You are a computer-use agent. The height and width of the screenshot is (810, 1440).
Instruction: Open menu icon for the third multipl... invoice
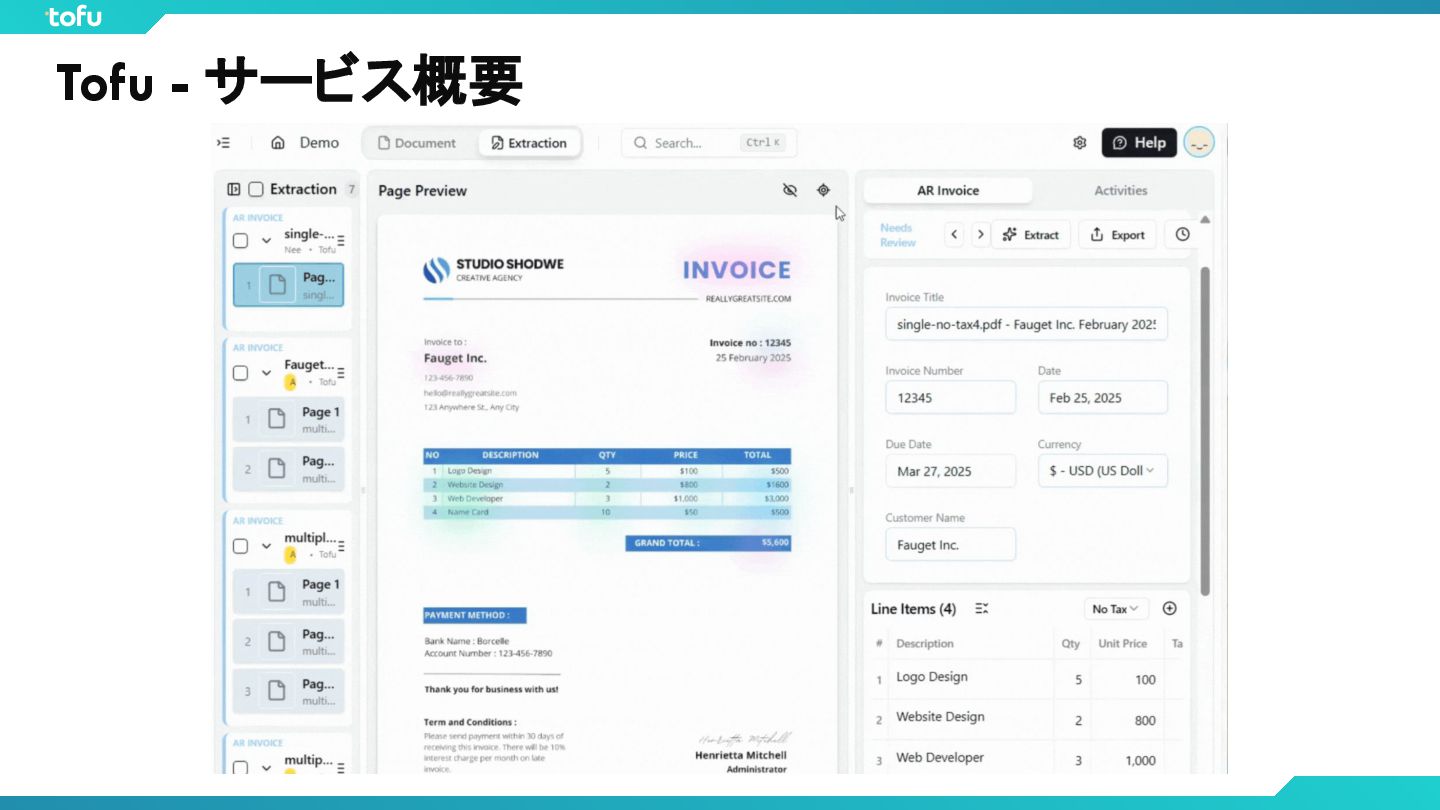click(341, 546)
